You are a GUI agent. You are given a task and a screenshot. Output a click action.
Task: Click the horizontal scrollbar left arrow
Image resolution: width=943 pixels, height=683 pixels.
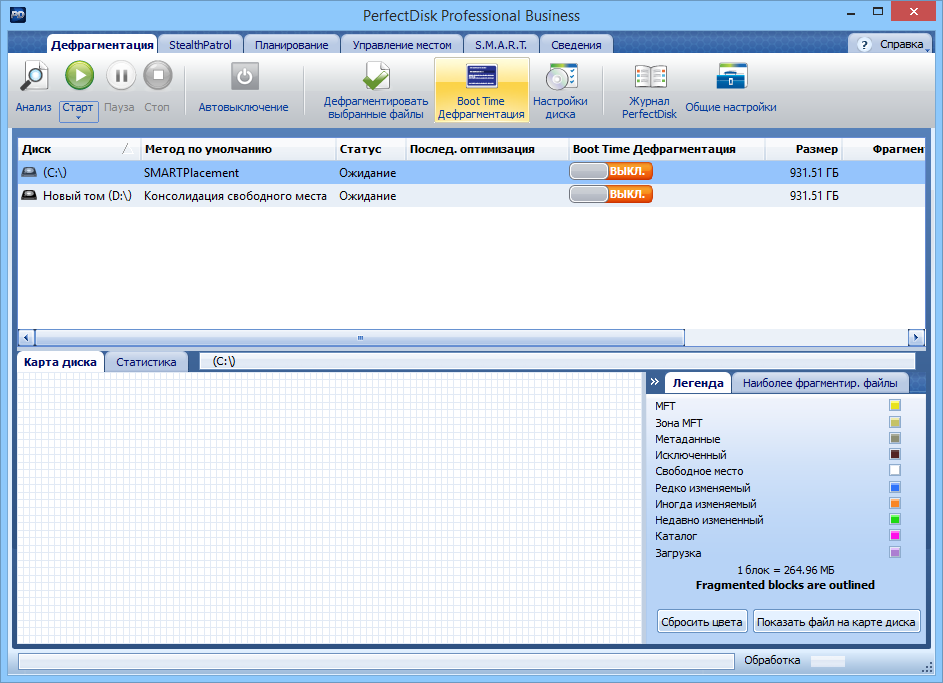click(x=26, y=337)
